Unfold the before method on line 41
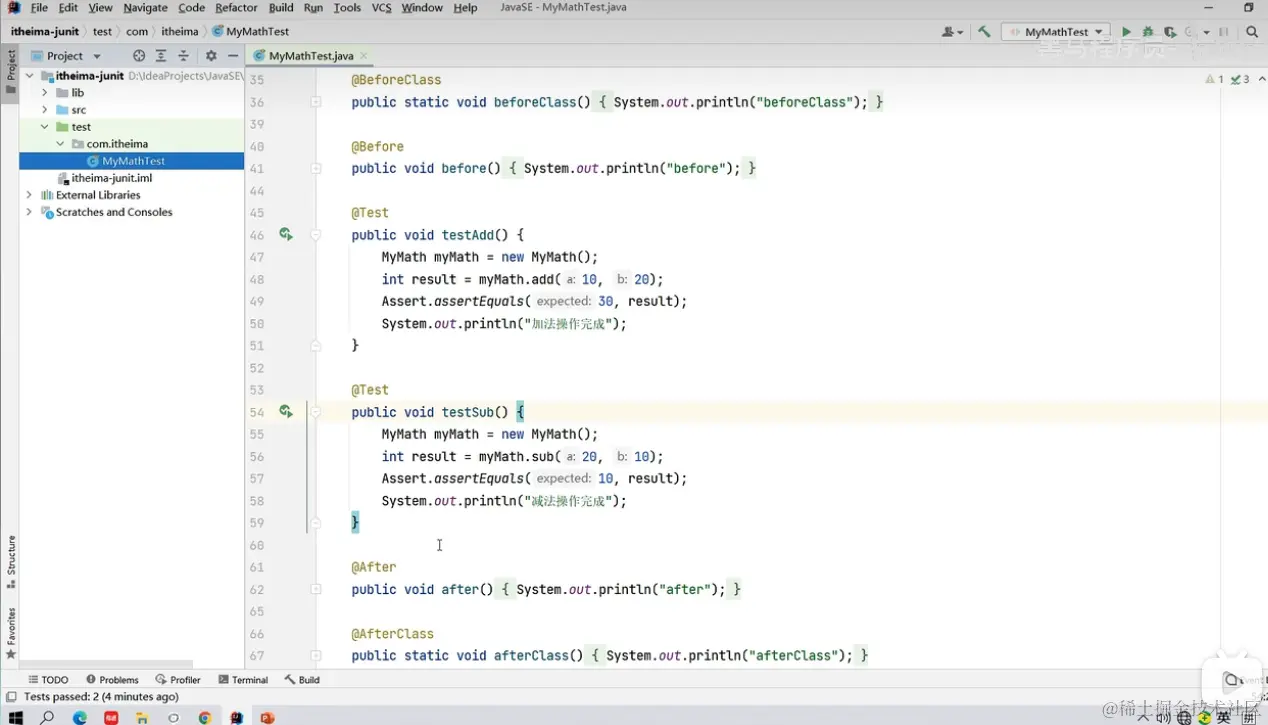The height and width of the screenshot is (725, 1268). click(316, 169)
